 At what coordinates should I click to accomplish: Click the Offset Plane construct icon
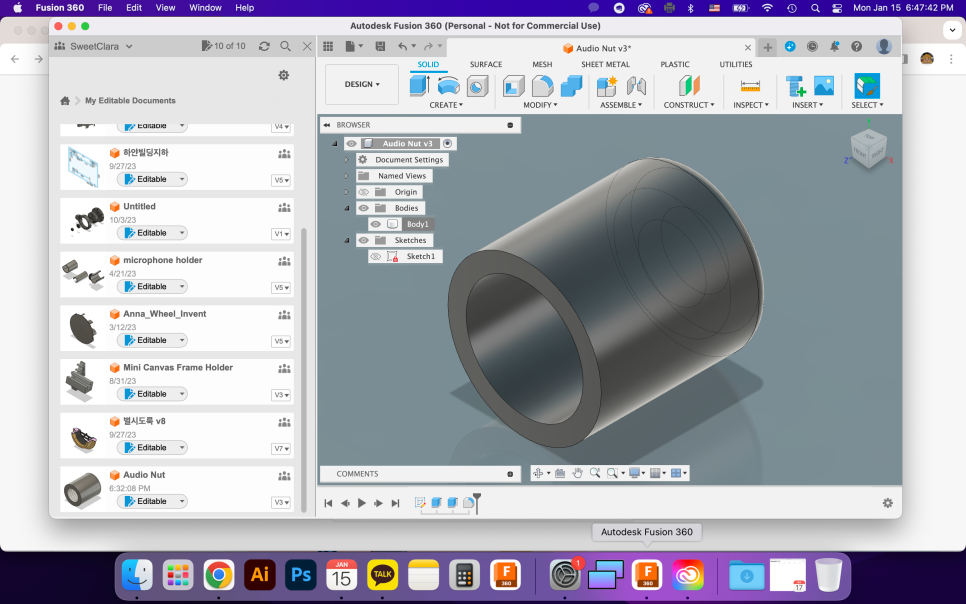pos(689,86)
